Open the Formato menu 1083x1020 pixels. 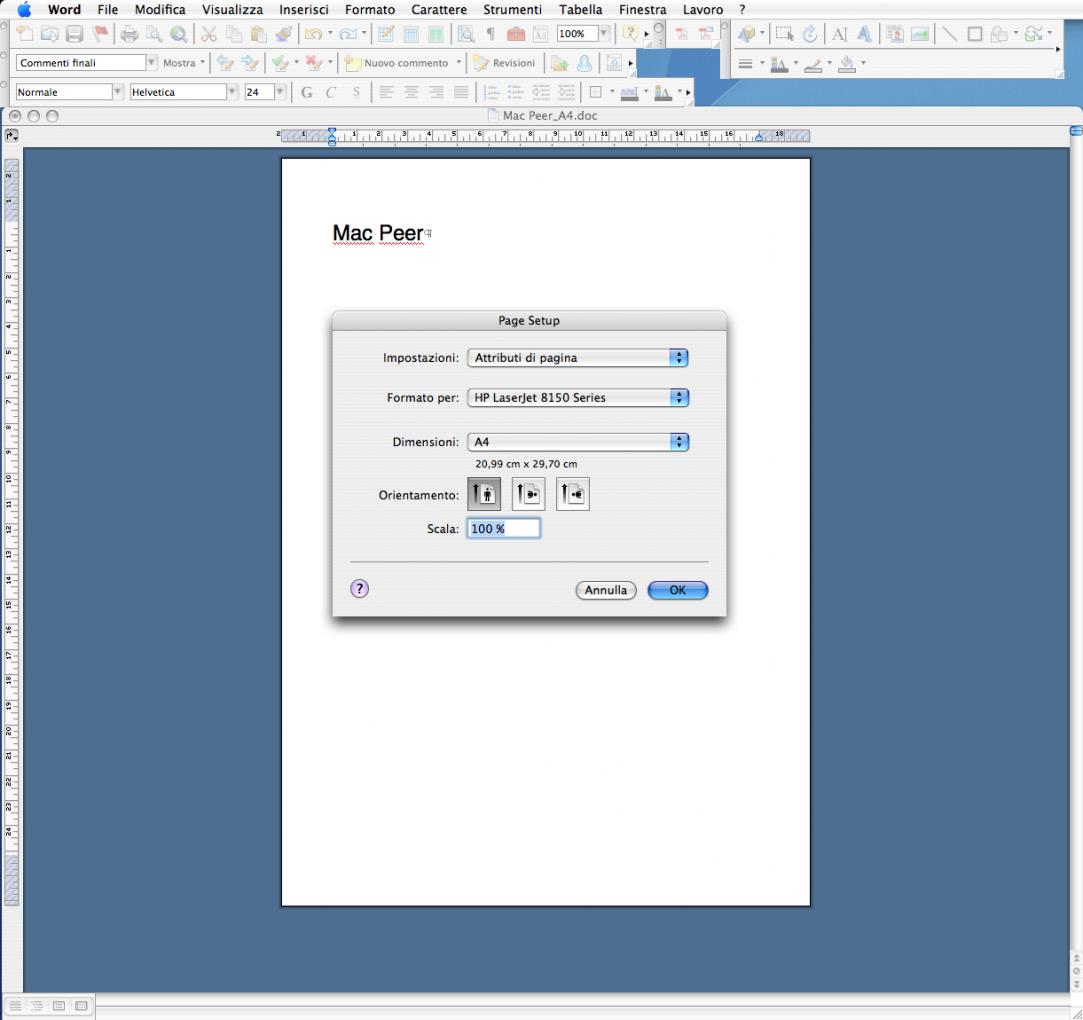pos(370,10)
